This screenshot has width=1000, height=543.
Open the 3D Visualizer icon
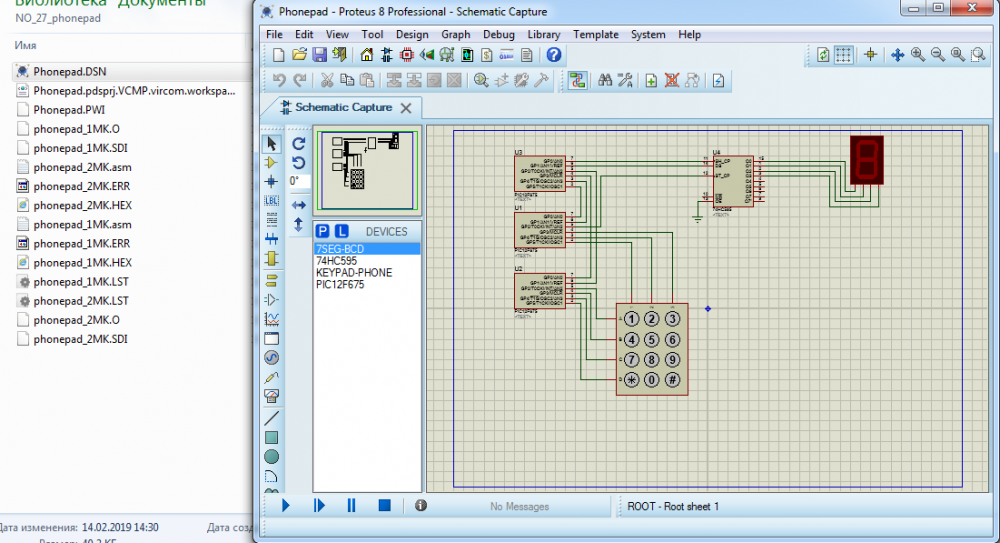point(427,55)
